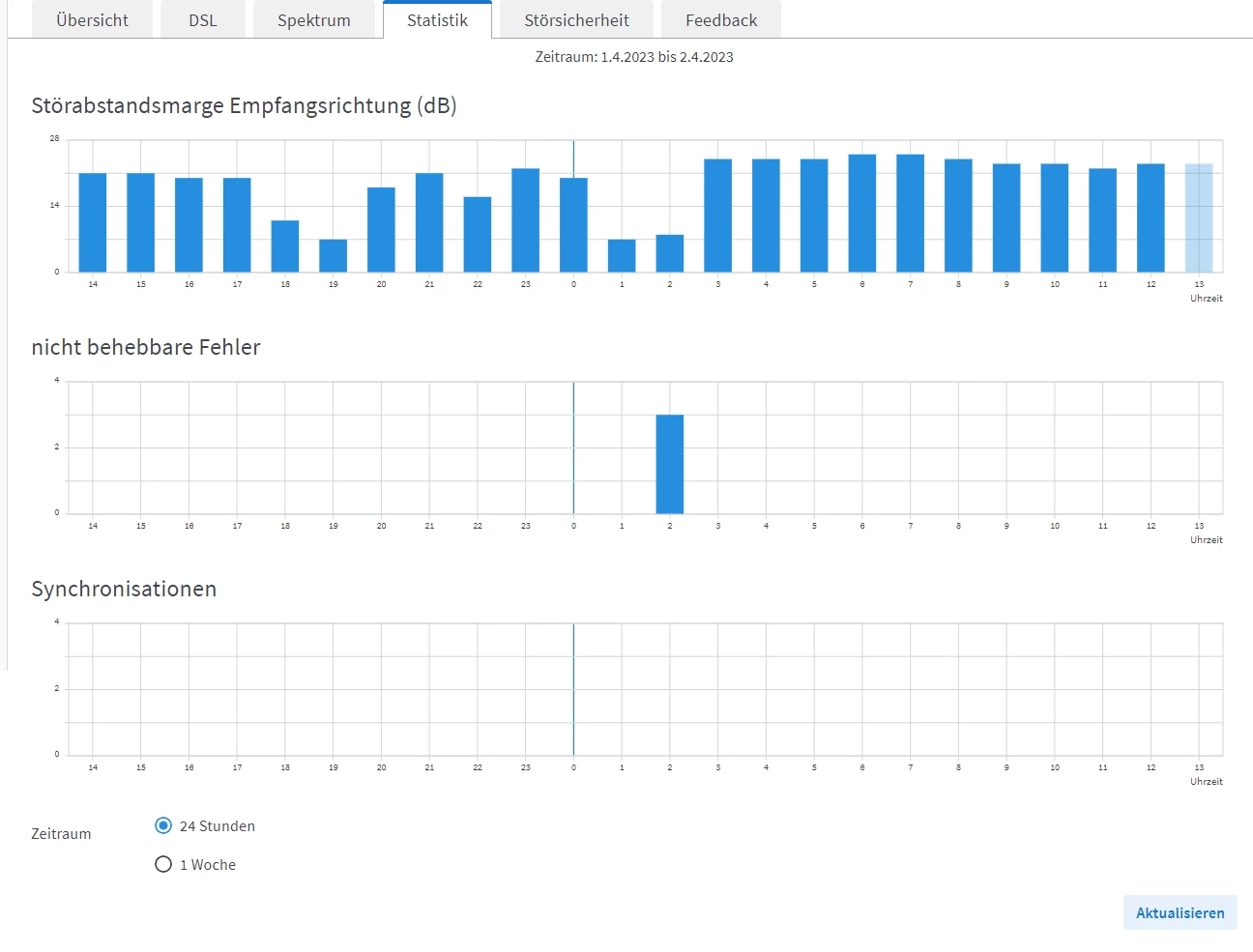1253x952 pixels.
Task: Click the 'Zeitraum' label beside radio buttons
Action: coord(61,833)
